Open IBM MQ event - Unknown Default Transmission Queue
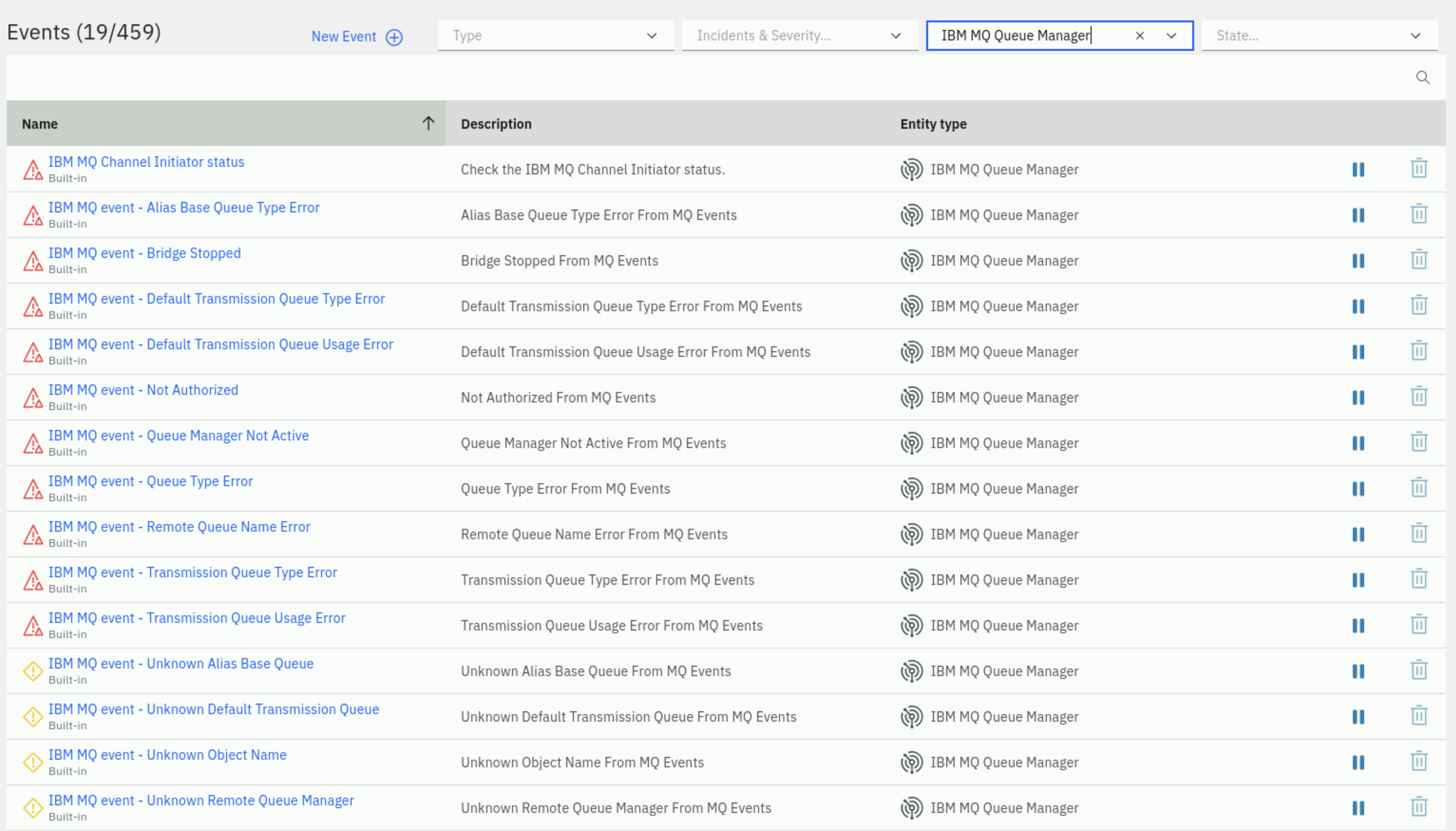Screen dimensions: 1456x831 pyautogui.click(x=214, y=709)
